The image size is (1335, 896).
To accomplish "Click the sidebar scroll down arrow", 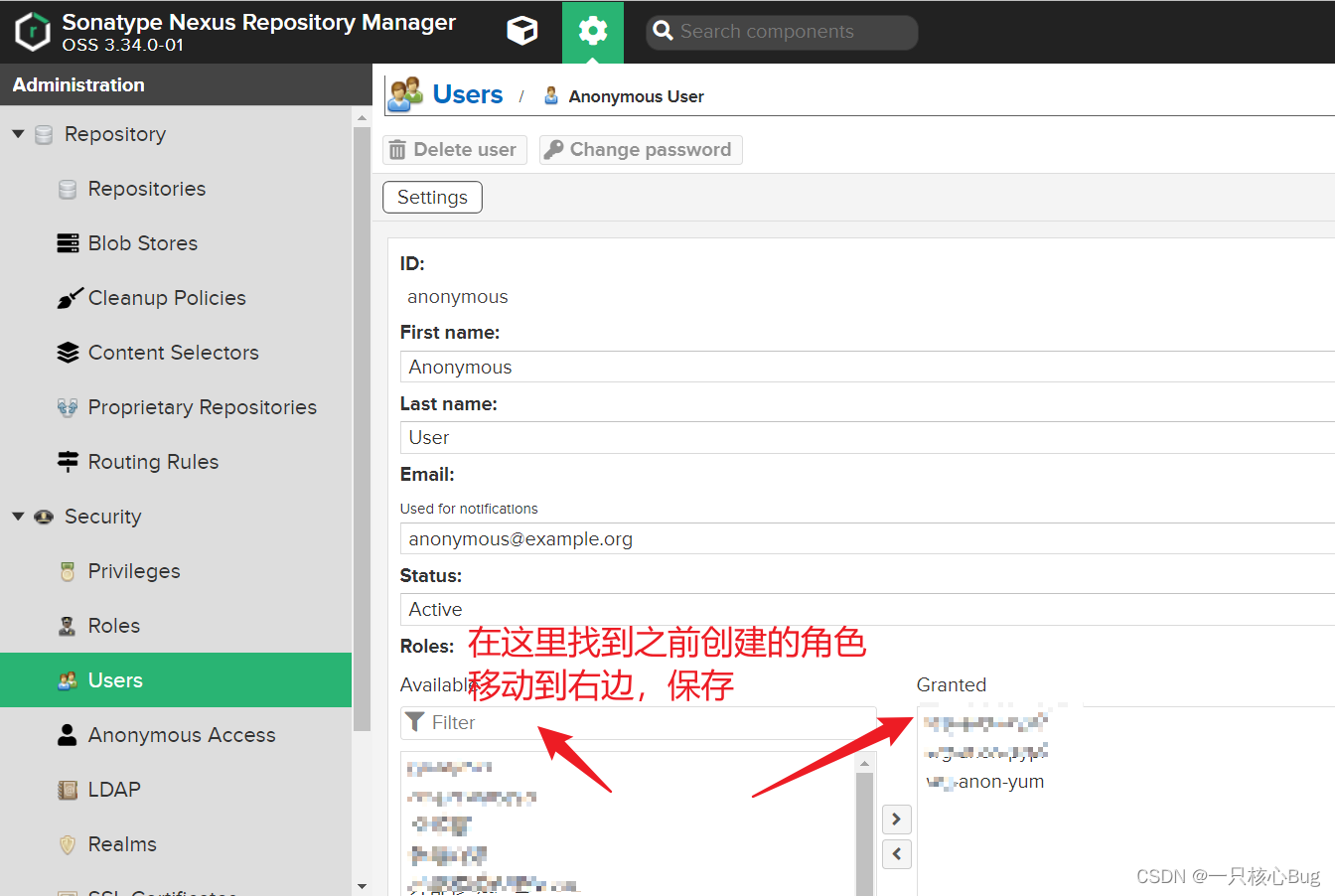I will 362,886.
